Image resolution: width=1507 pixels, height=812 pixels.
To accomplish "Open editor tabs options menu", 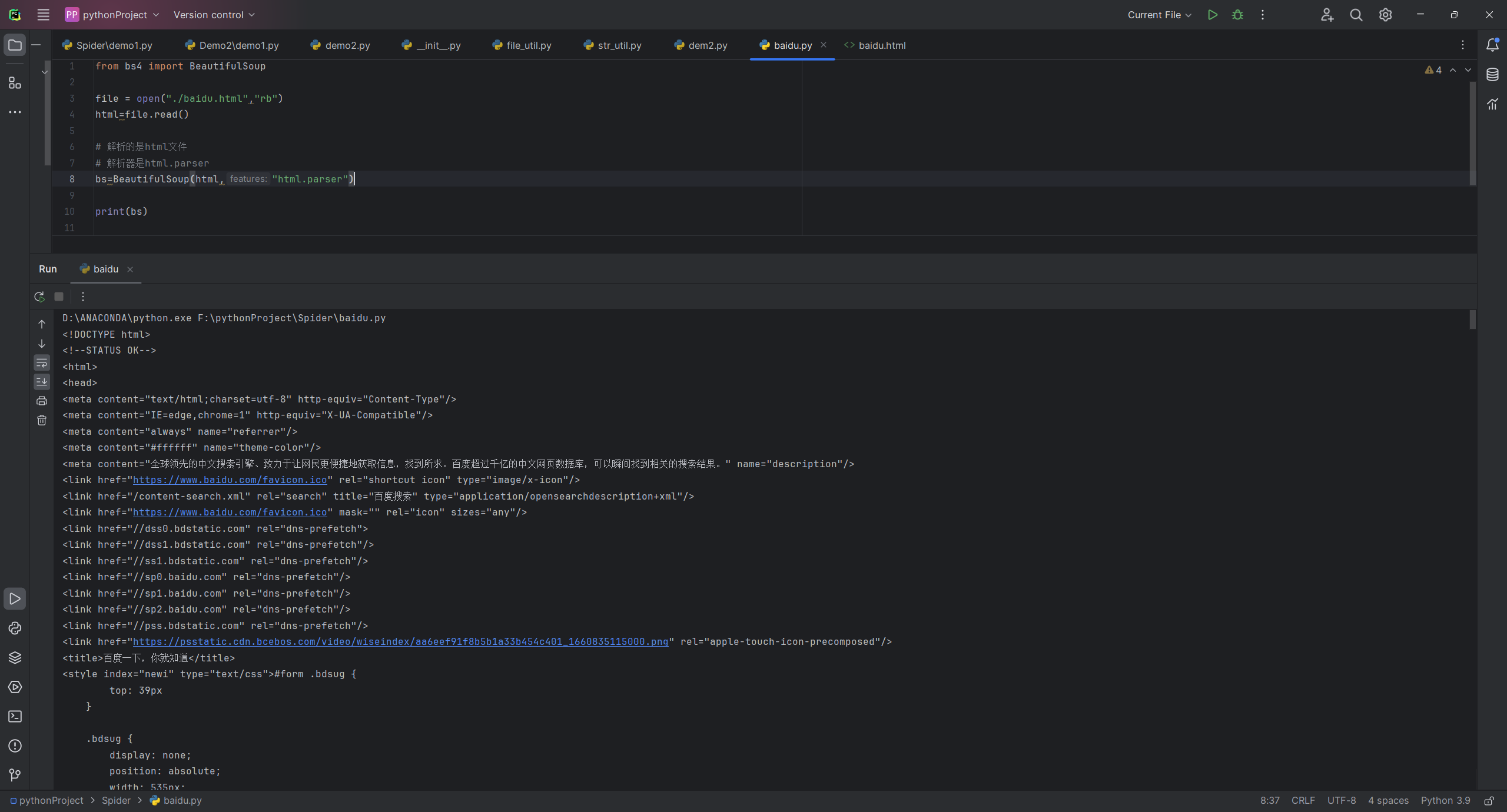I will [1463, 45].
